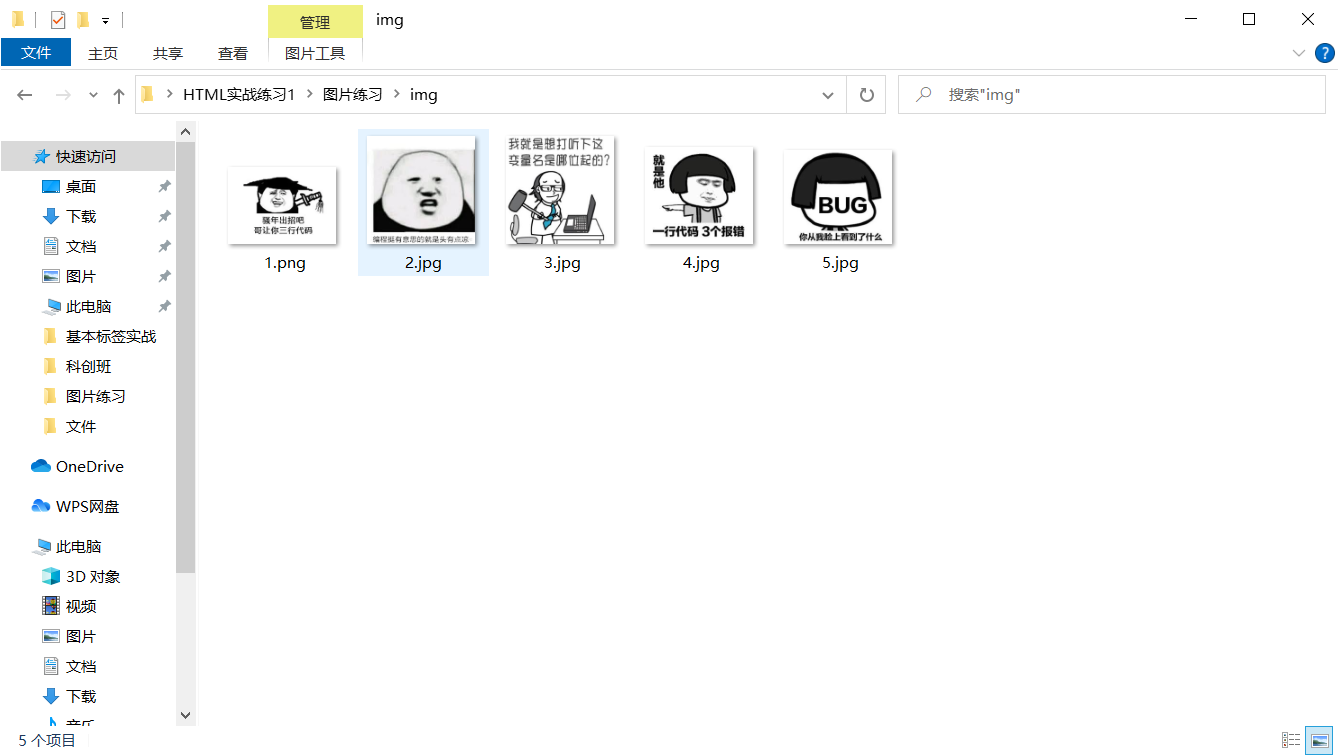Switch to the 主页 ribbon tab

tap(103, 53)
